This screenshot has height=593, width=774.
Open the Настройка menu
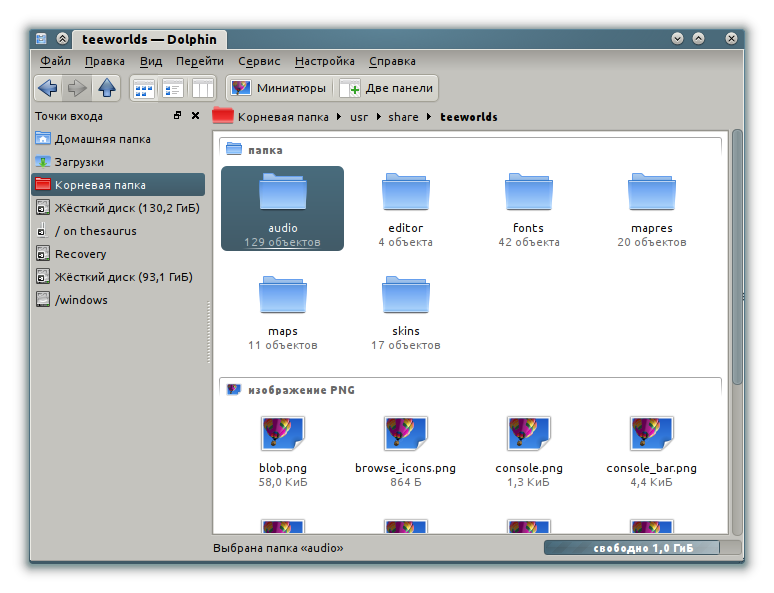[325, 61]
